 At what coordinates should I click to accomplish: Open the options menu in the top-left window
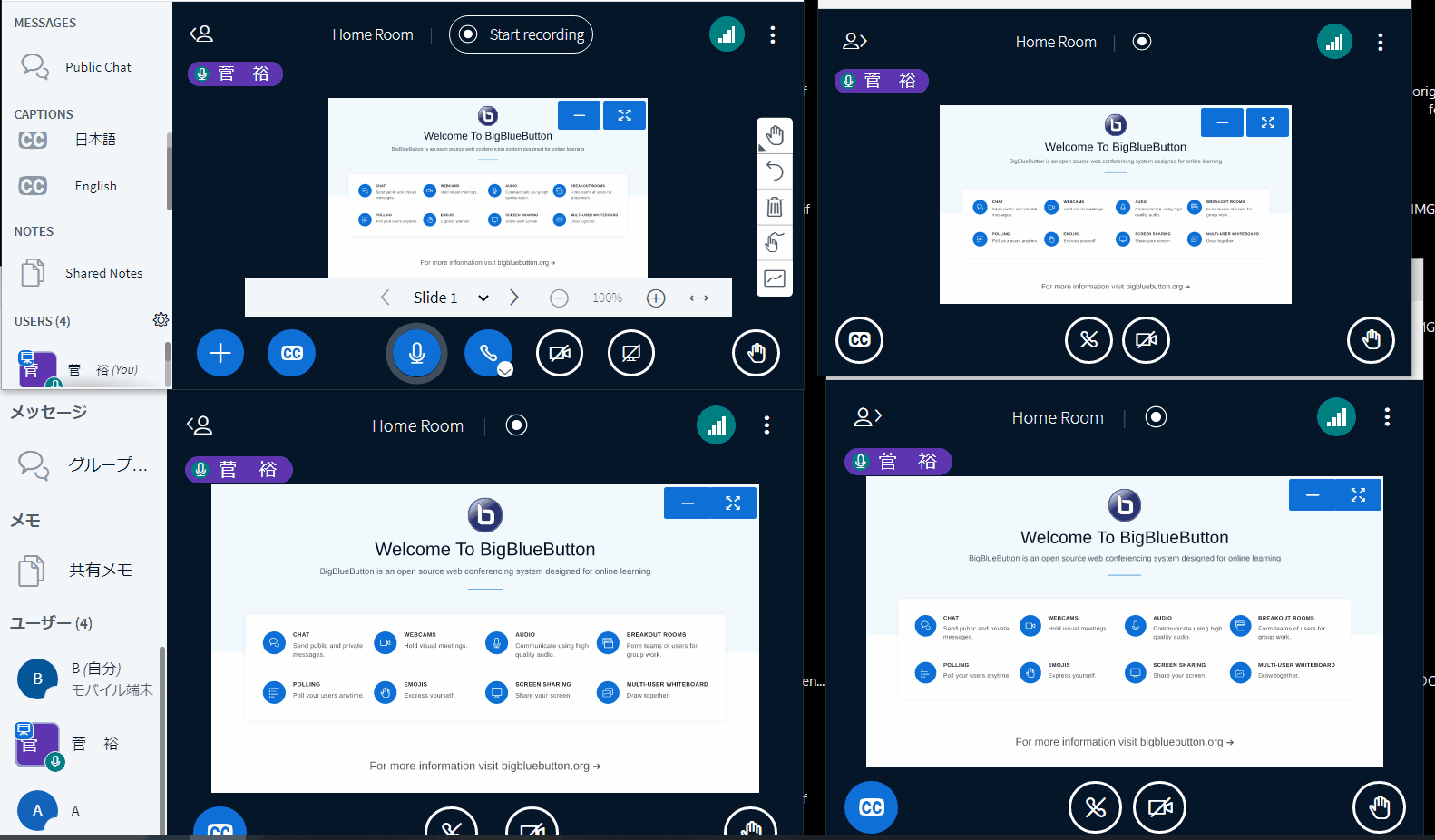773,34
